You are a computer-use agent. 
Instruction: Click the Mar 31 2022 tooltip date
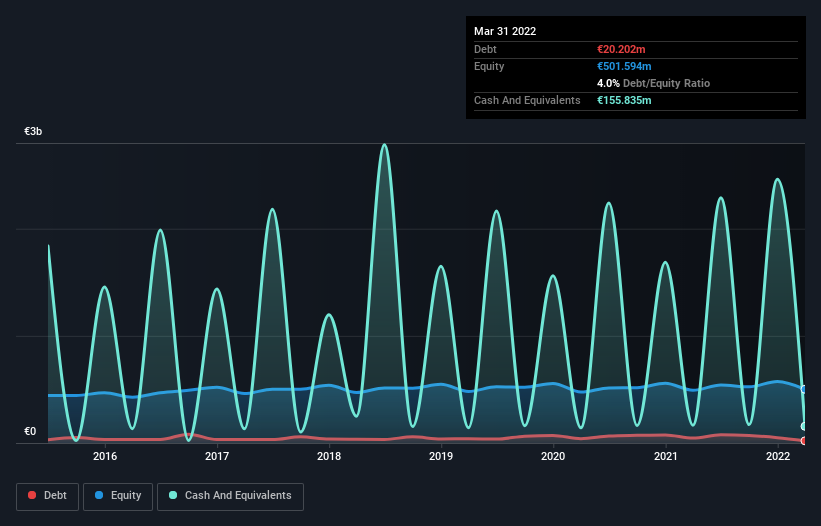coord(505,31)
